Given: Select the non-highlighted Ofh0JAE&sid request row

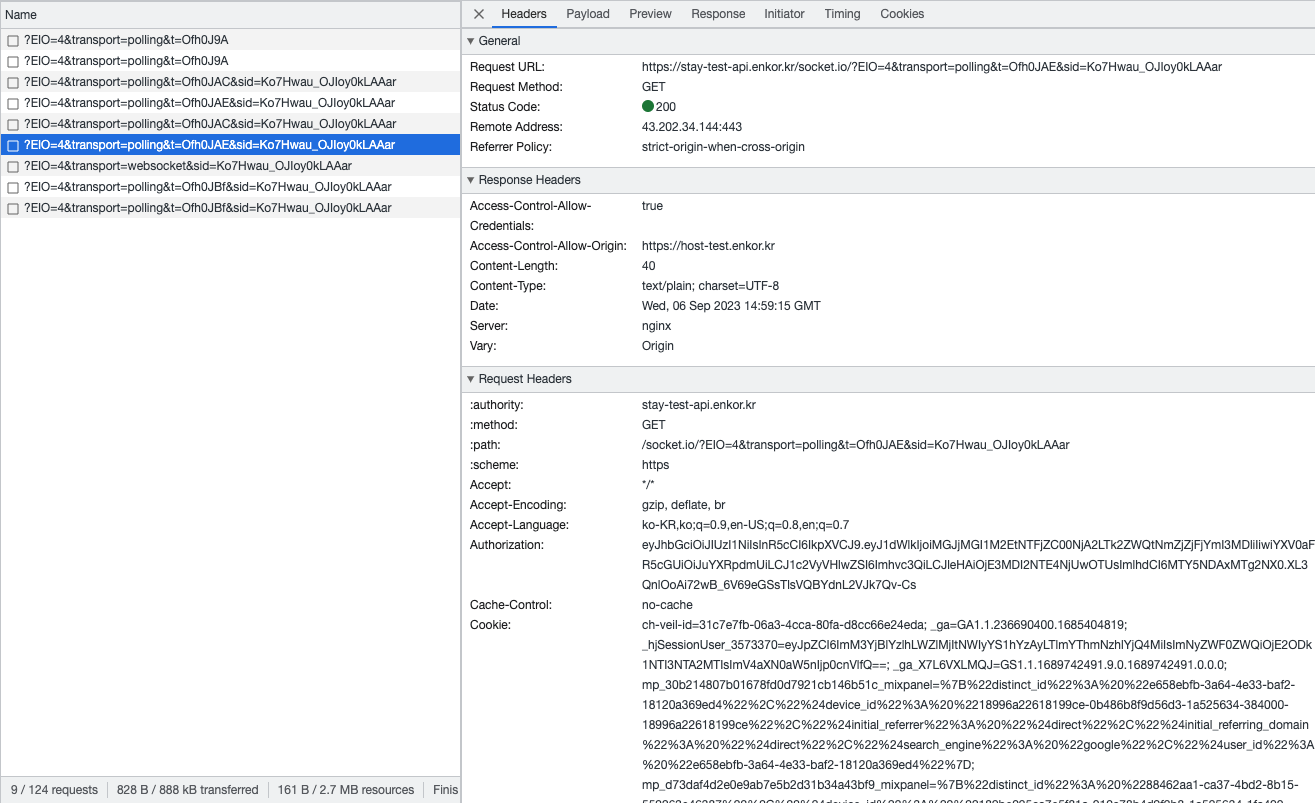Looking at the screenshot, I should click(x=230, y=103).
